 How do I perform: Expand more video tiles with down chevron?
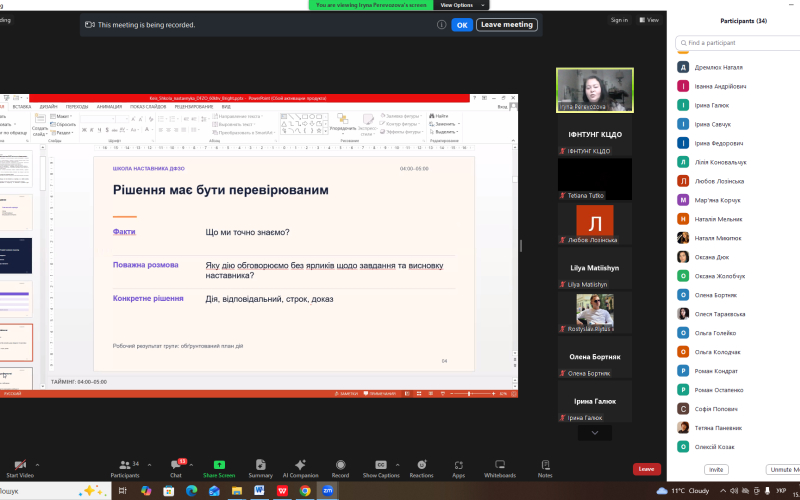pos(594,433)
